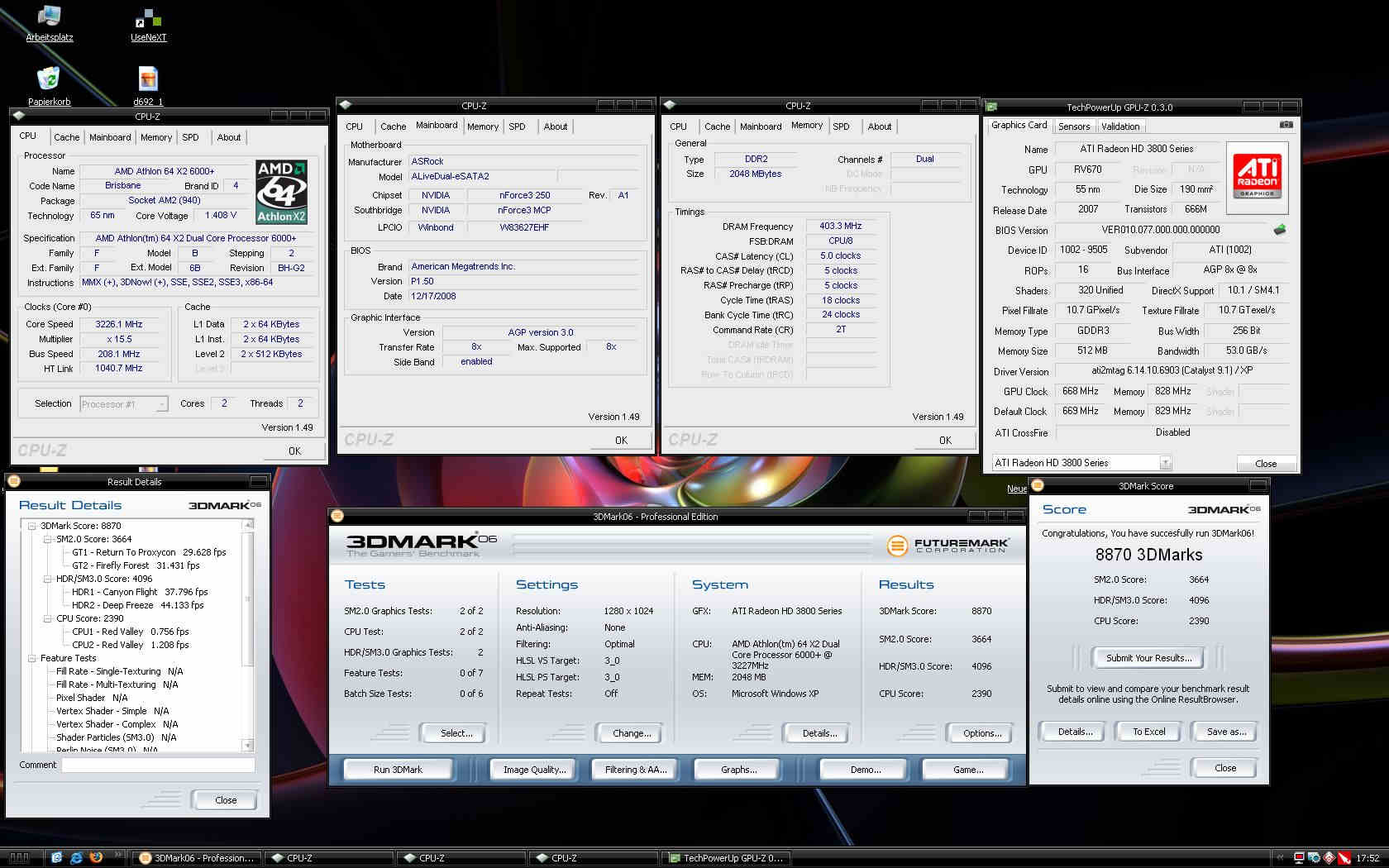
Task: Click Save as button in 3DMark Score
Action: tap(1226, 732)
